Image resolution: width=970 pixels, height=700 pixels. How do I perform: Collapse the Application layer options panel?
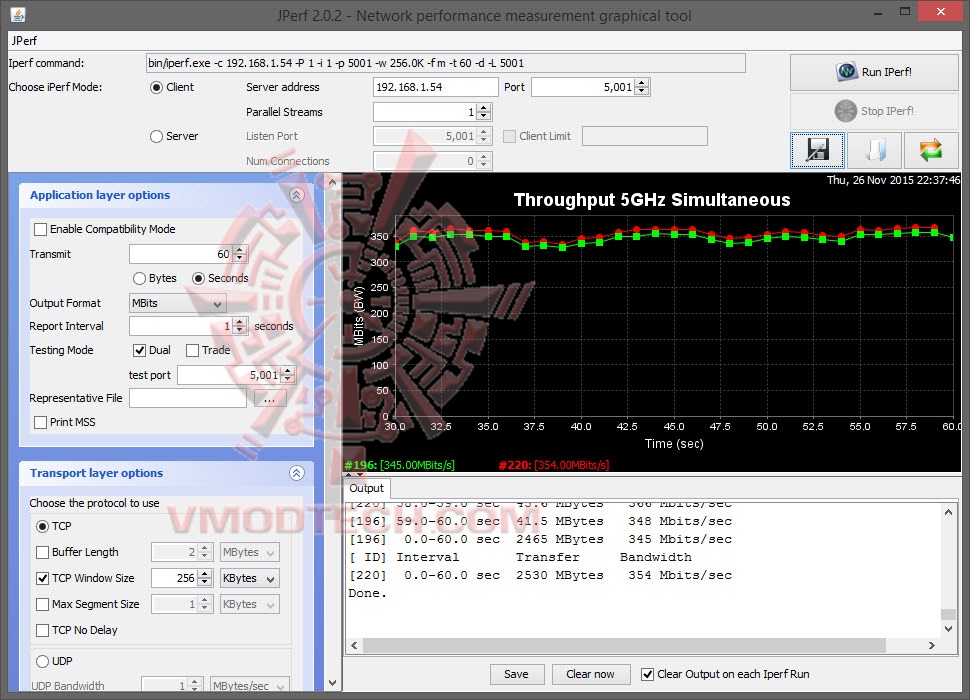point(296,195)
